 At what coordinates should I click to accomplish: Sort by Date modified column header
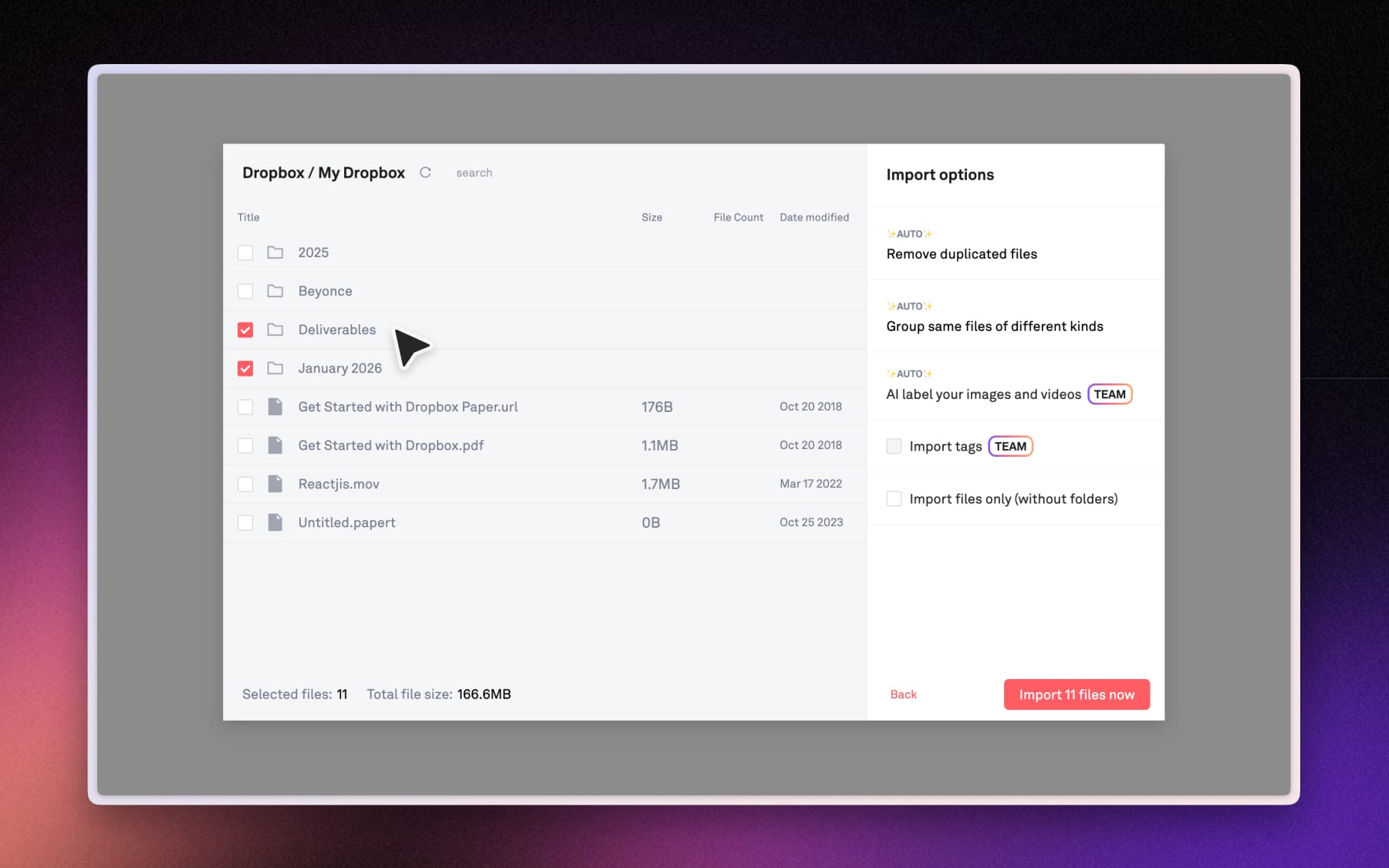tap(813, 218)
